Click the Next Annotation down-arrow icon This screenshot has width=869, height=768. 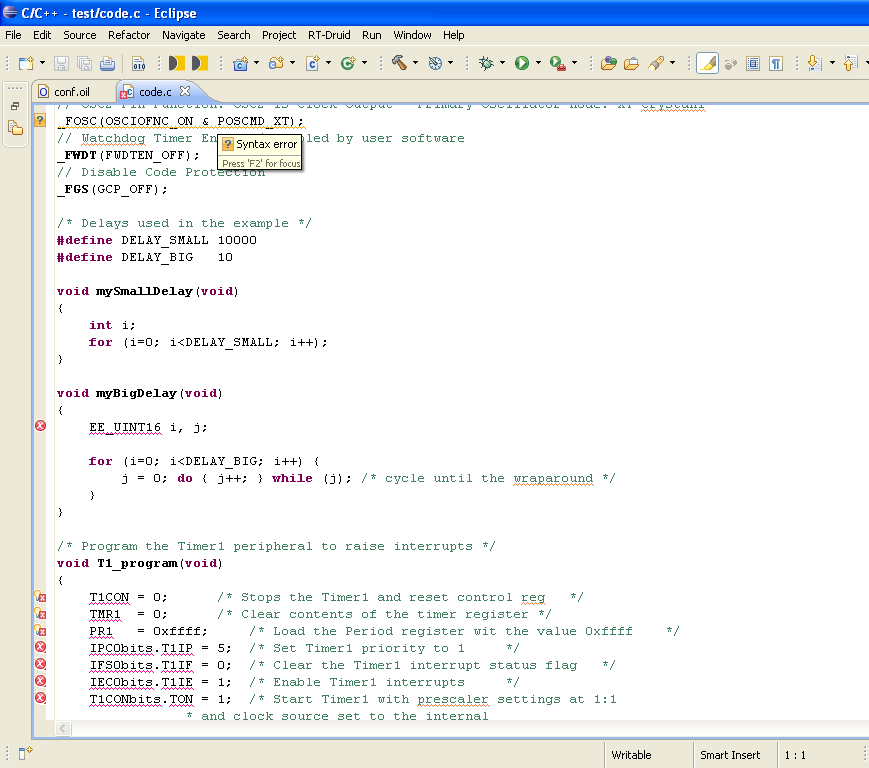814,63
